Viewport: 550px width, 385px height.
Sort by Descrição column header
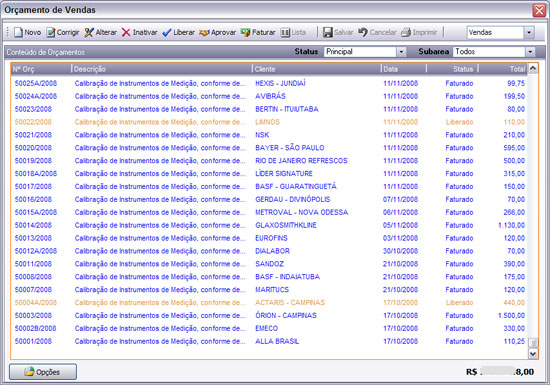pyautogui.click(x=161, y=69)
